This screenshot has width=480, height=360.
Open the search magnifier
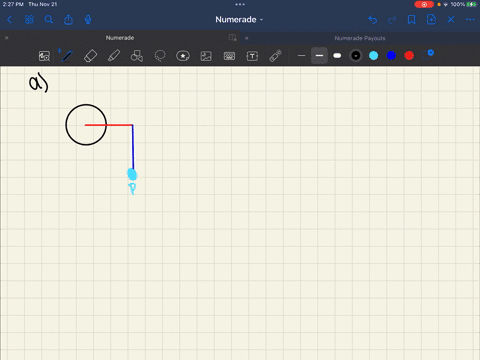49,20
